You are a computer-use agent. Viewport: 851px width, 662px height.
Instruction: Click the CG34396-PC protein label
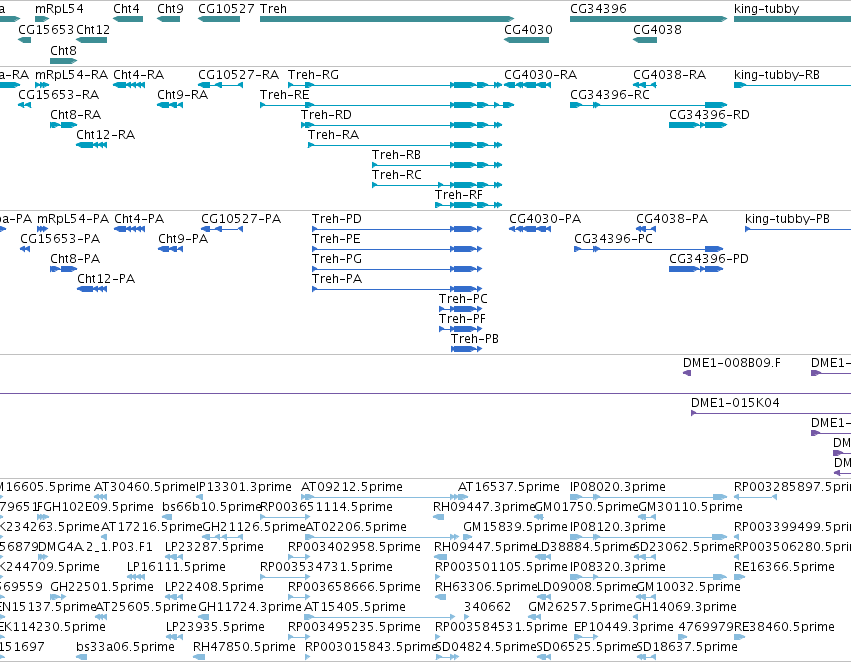[x=613, y=239]
